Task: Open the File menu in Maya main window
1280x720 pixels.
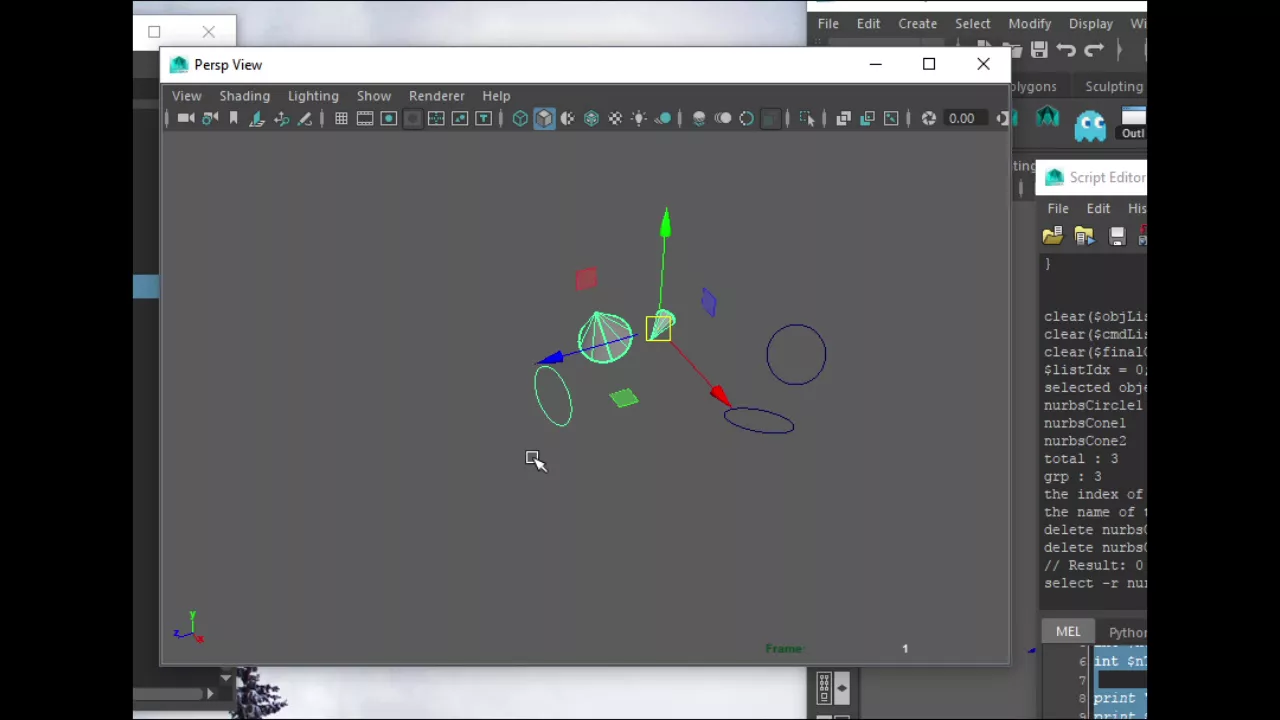Action: click(x=828, y=24)
